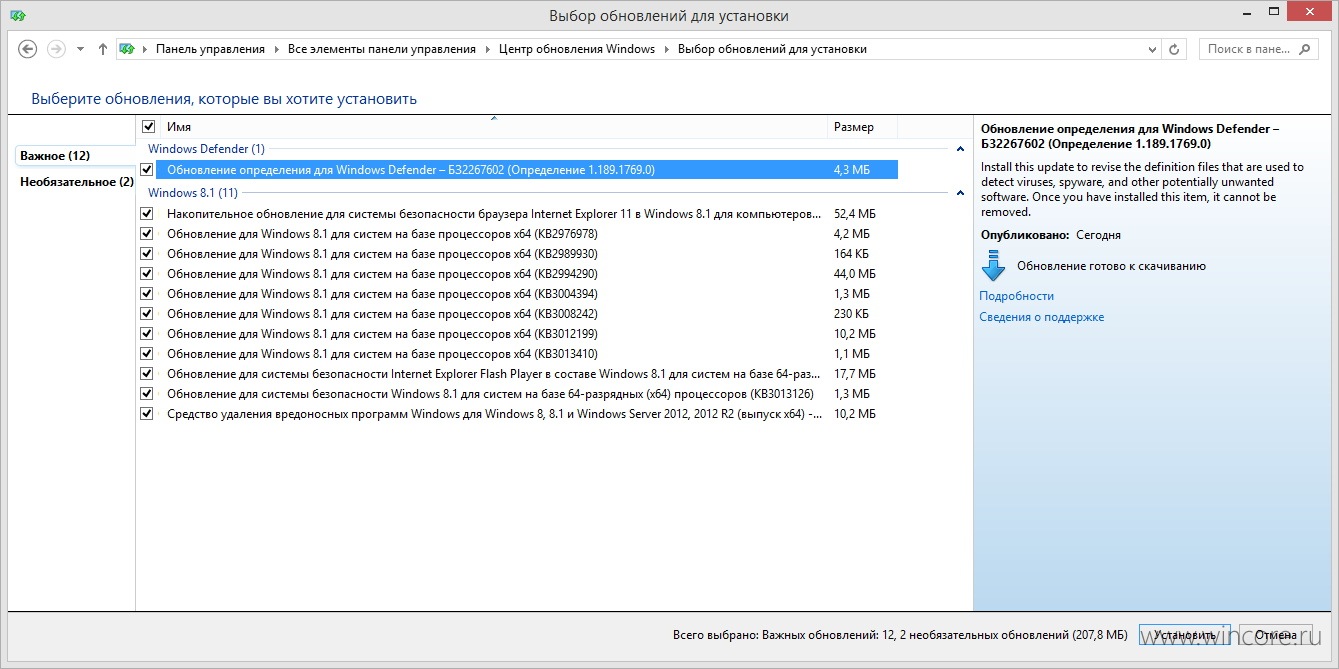Uncheck update KB2994290
The width and height of the screenshot is (1339, 669).
(x=147, y=274)
